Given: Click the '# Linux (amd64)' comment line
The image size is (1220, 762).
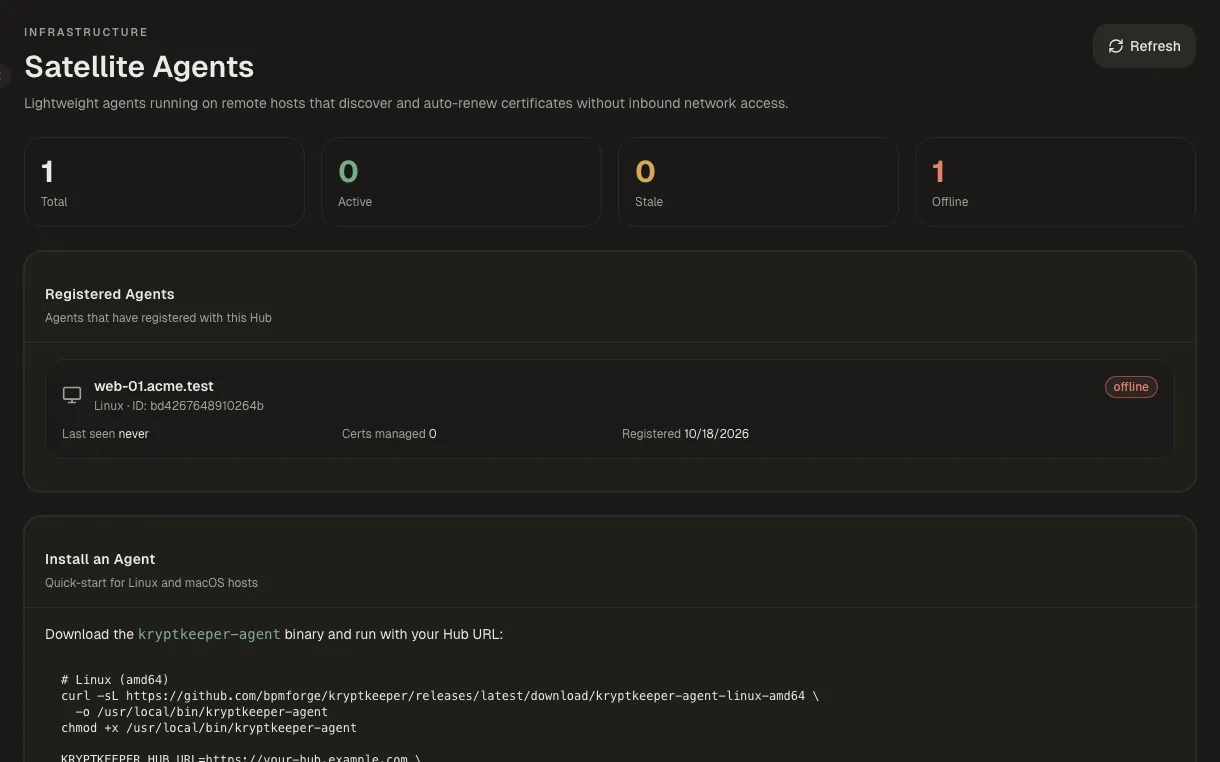Looking at the screenshot, I should coord(115,680).
